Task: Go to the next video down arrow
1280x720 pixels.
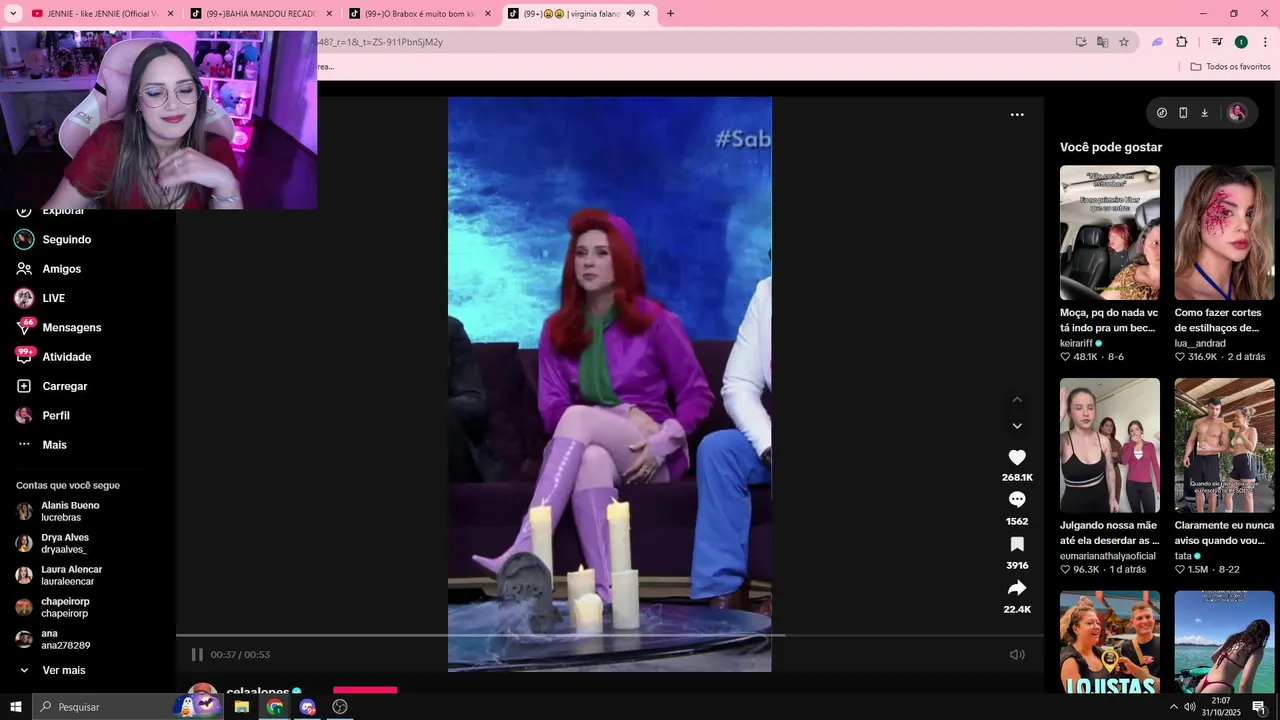Action: [1017, 426]
